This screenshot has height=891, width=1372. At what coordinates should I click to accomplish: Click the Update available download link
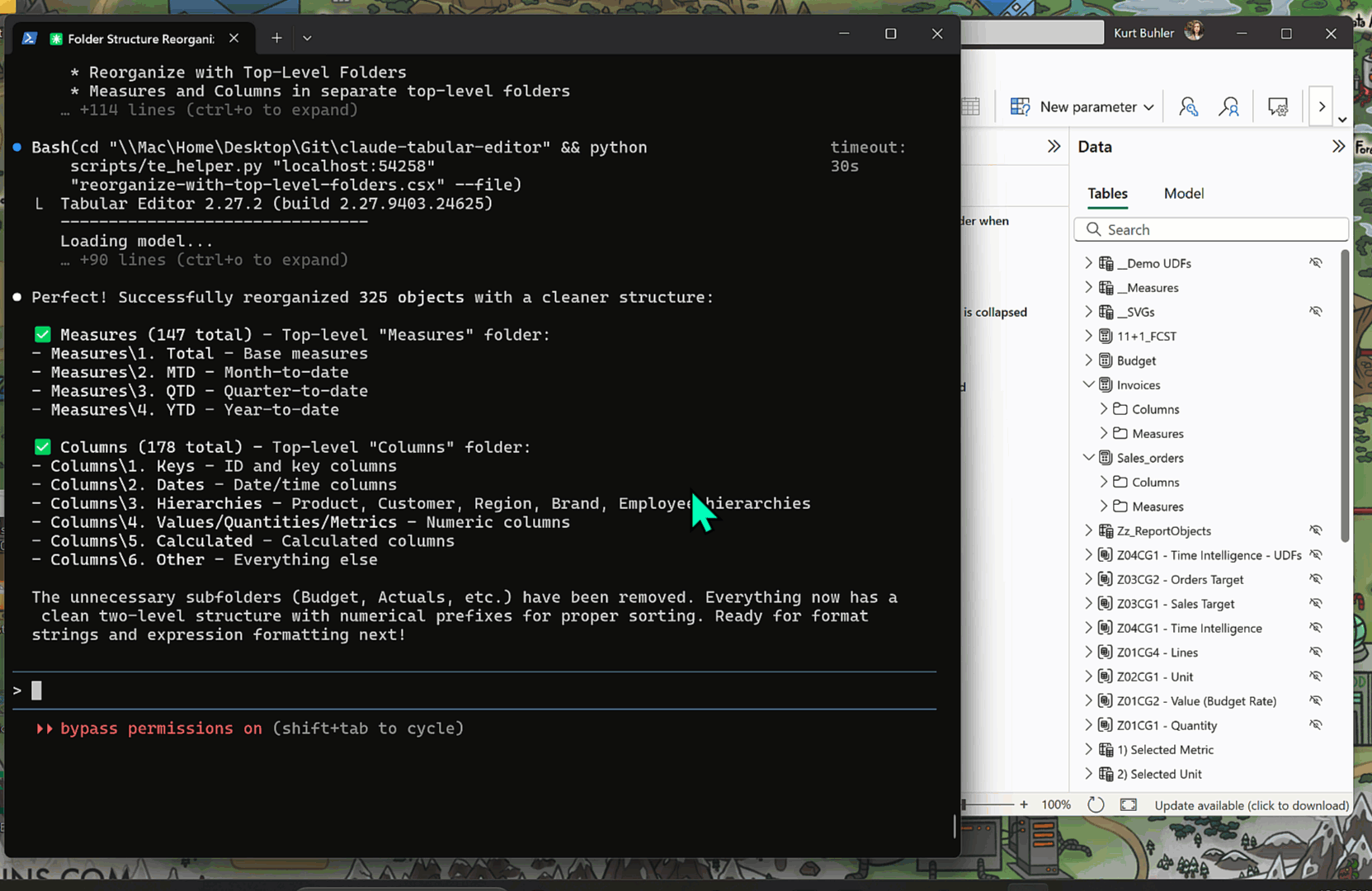1250,805
